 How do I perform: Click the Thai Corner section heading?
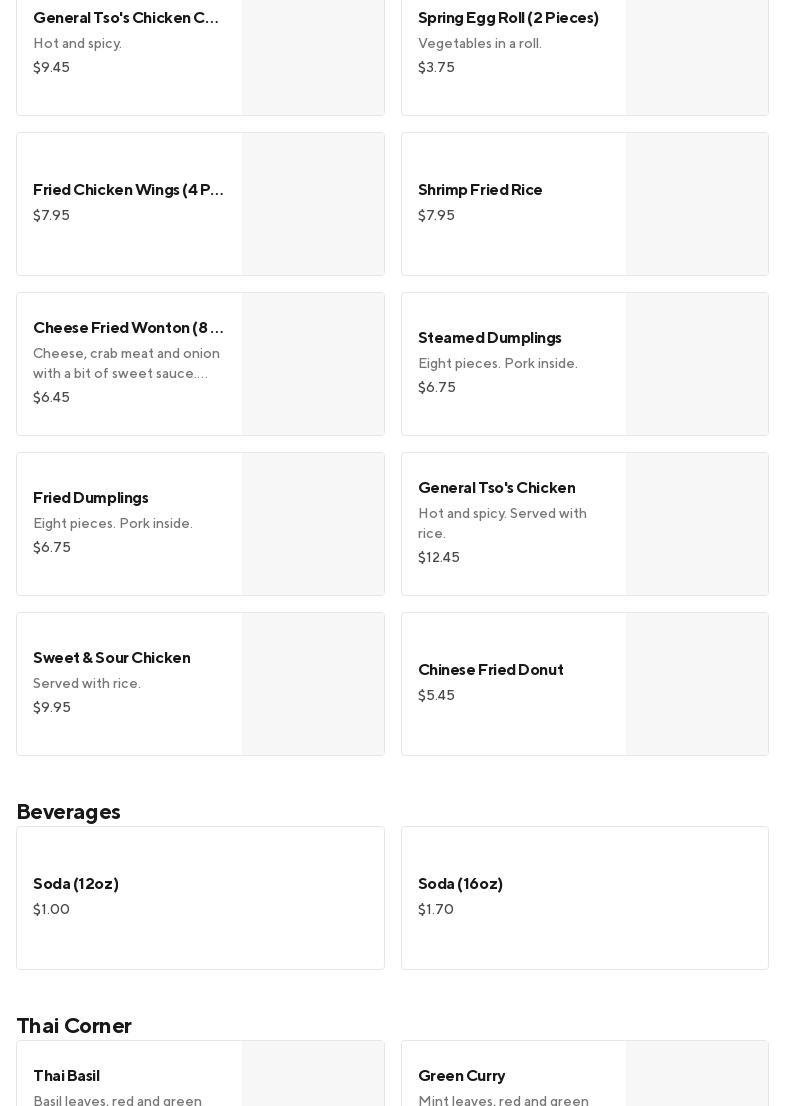pos(74,1026)
